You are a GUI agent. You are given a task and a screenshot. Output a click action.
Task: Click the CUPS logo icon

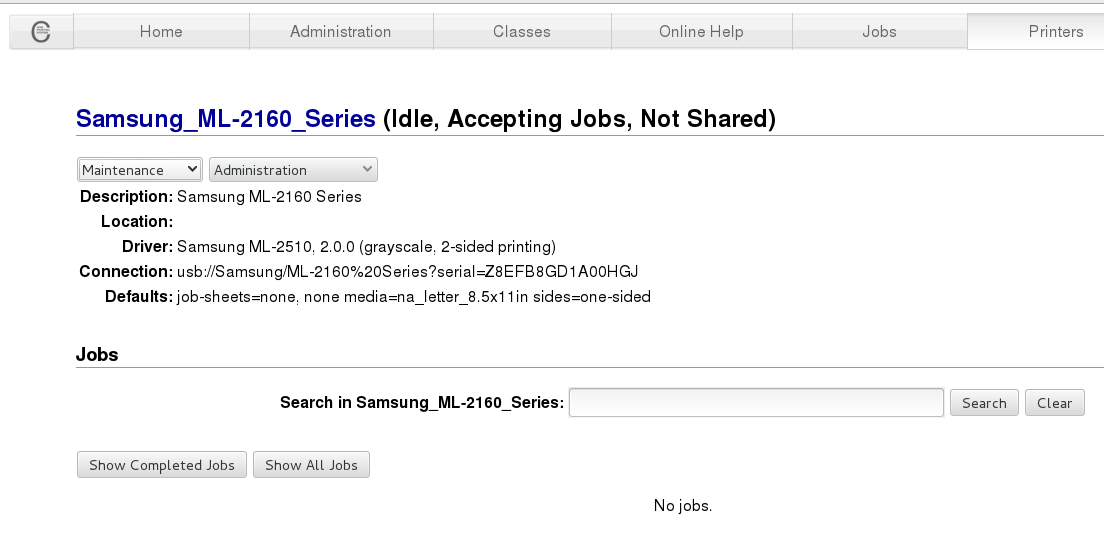pos(41,32)
